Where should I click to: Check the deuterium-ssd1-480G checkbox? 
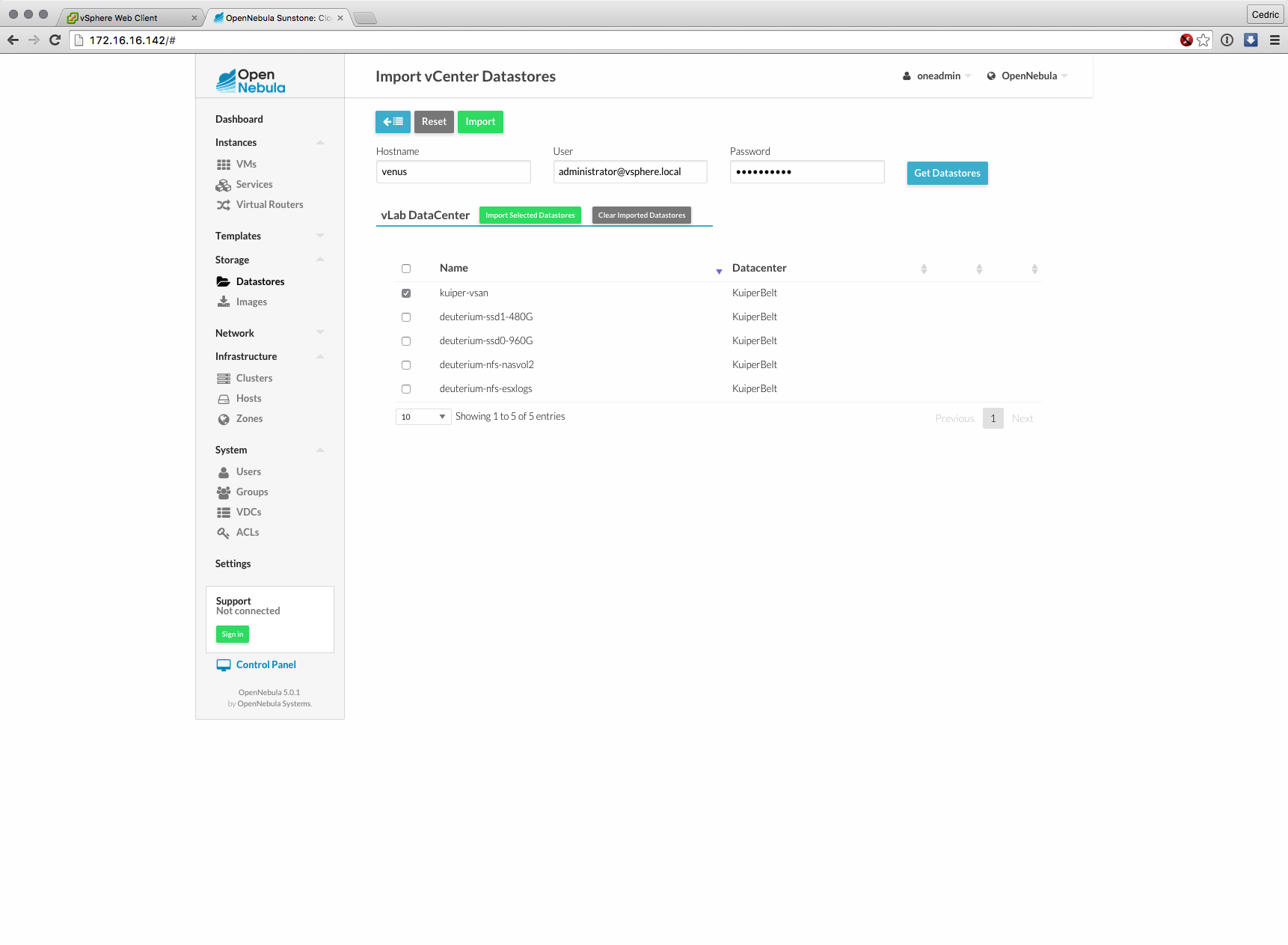[x=406, y=317]
